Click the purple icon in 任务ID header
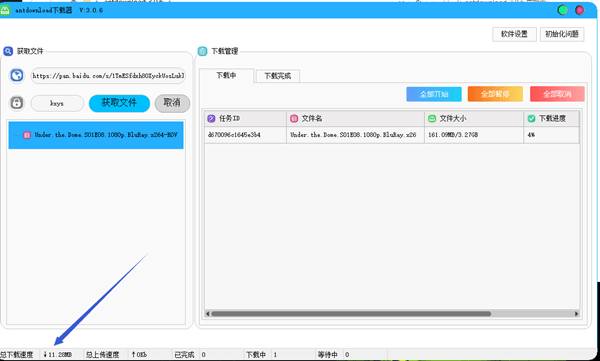The width and height of the screenshot is (600, 361). pos(211,119)
